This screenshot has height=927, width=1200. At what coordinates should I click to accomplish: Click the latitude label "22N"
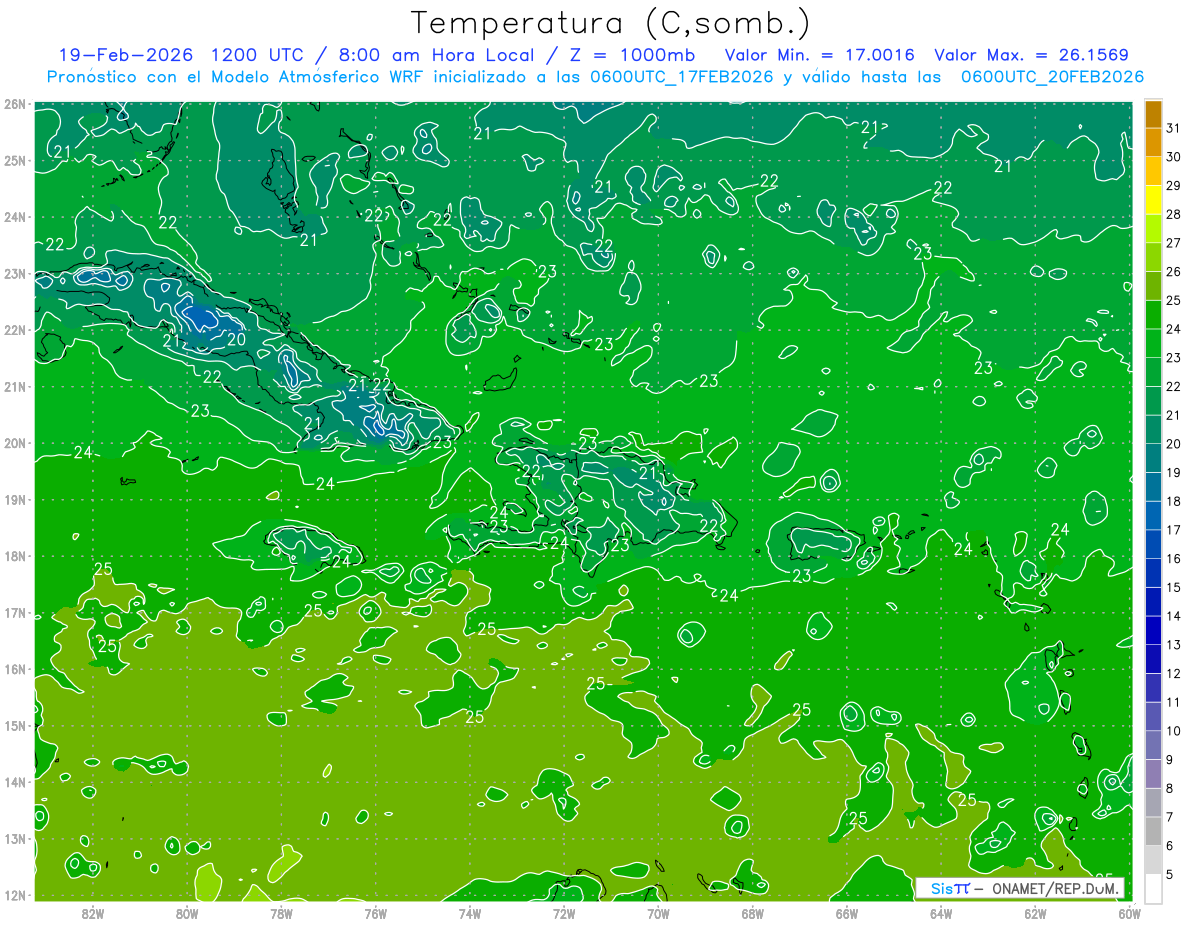(14, 330)
